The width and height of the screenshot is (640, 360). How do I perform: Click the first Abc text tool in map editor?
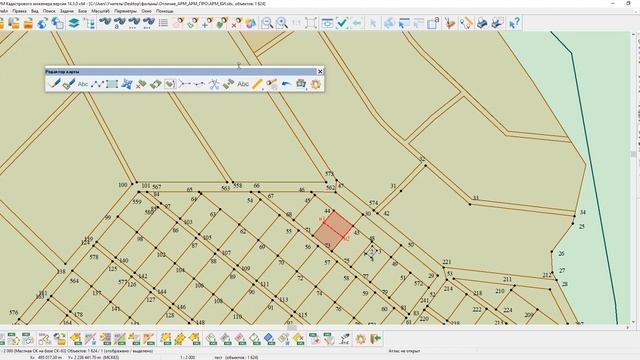pos(83,84)
